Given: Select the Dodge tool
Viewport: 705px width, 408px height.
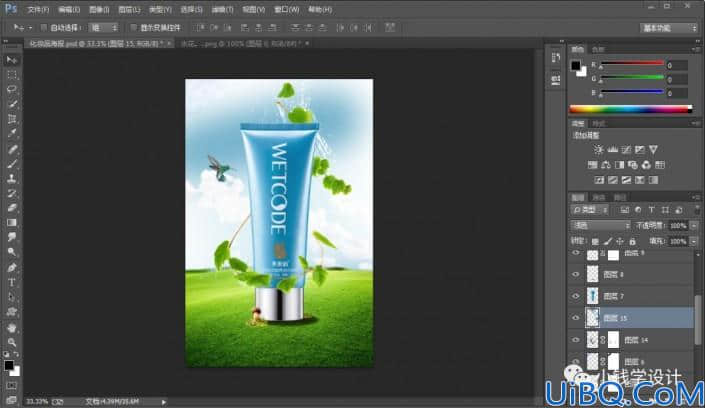Looking at the screenshot, I should pos(12,252).
